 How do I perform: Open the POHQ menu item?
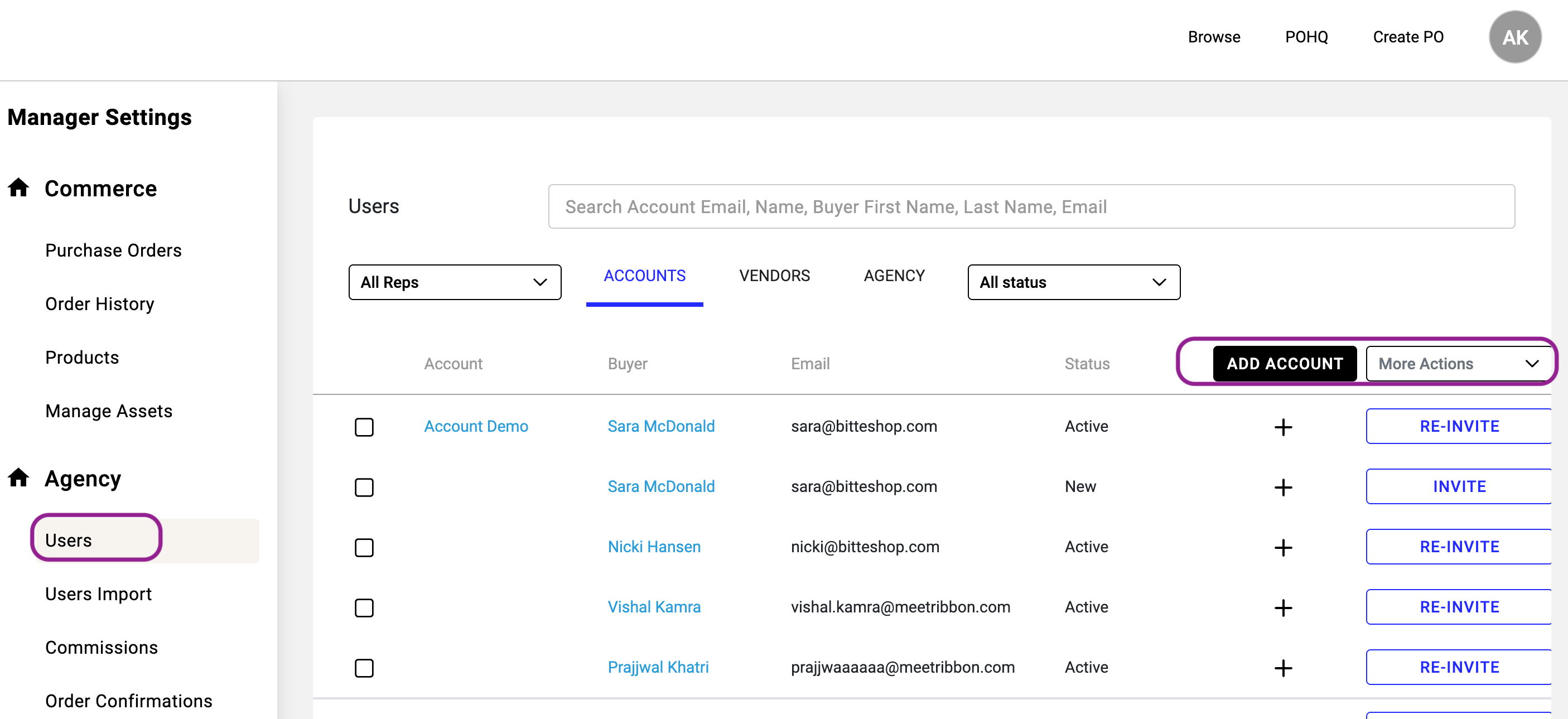pos(1306,36)
